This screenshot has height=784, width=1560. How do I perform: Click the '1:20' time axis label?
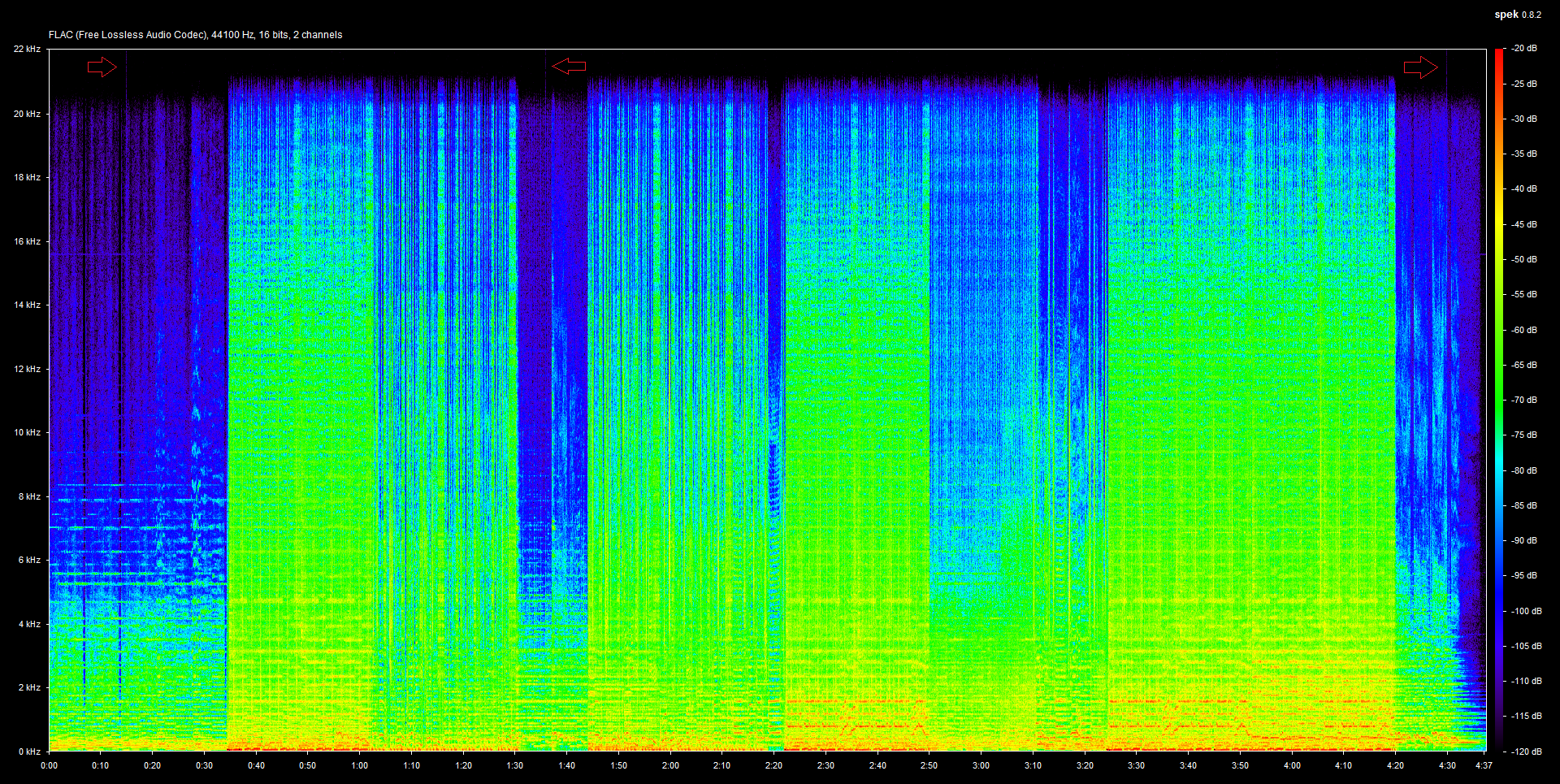[463, 765]
